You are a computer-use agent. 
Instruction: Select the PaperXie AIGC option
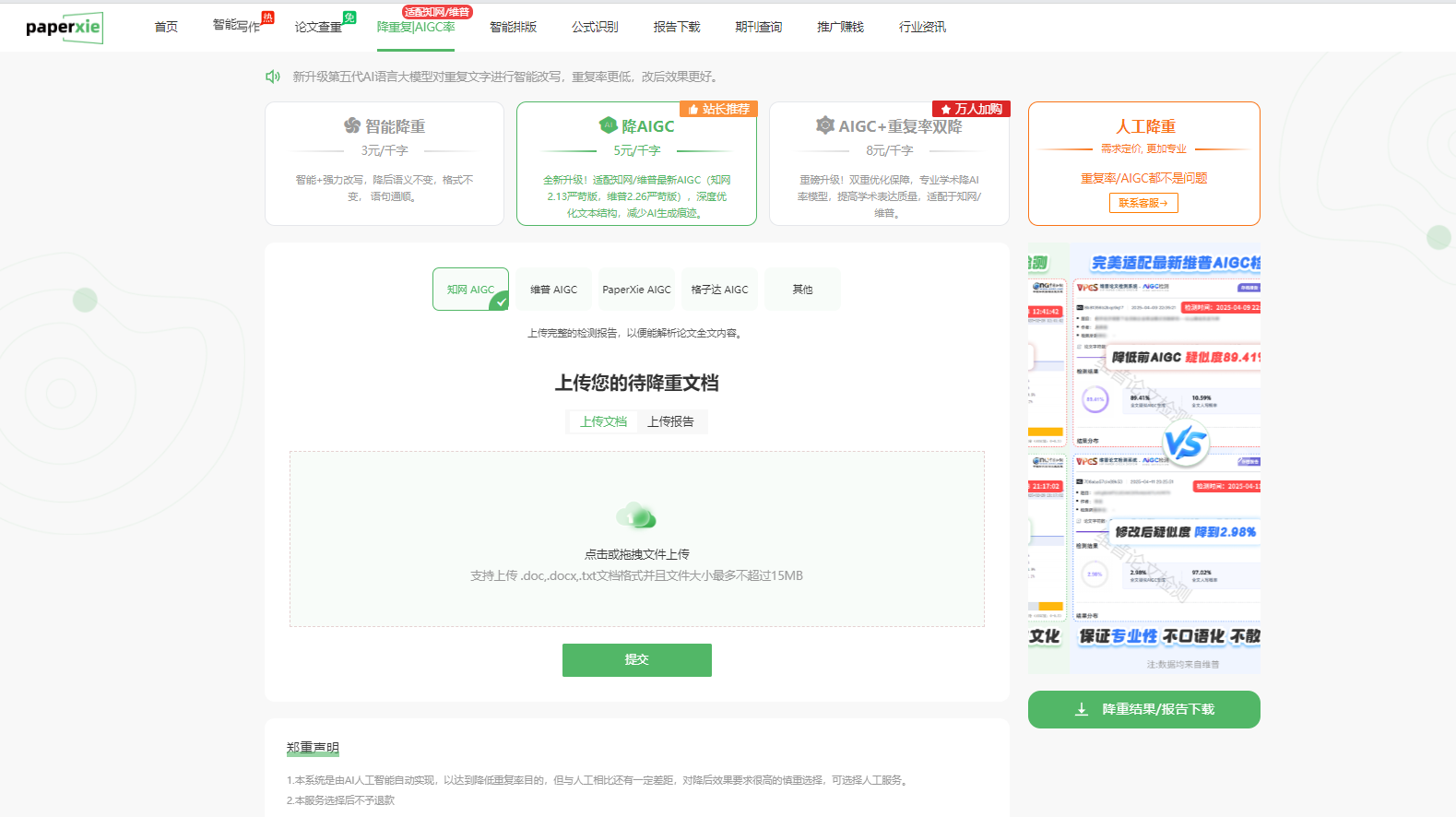(636, 290)
